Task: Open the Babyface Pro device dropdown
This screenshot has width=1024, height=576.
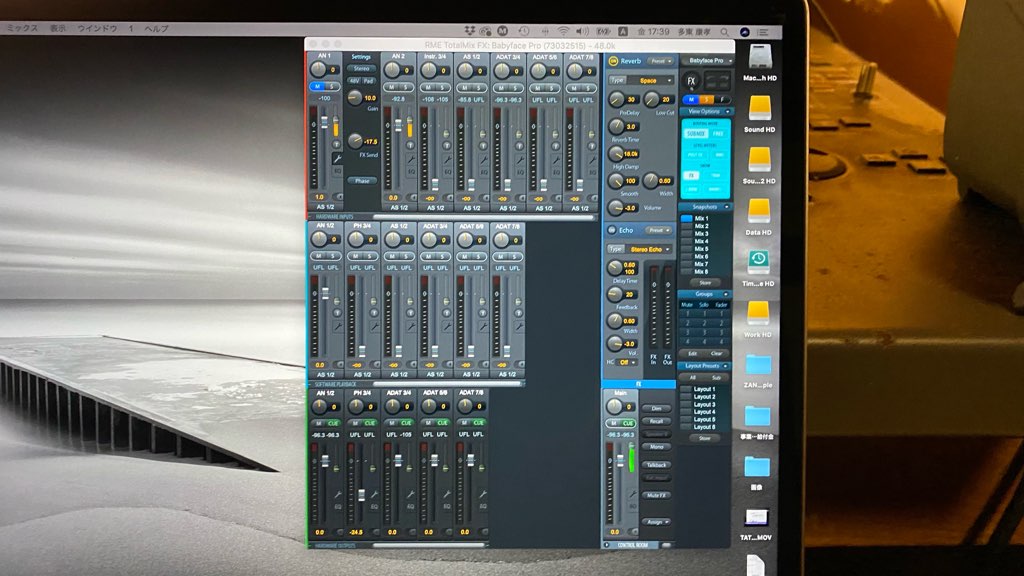Action: (706, 60)
